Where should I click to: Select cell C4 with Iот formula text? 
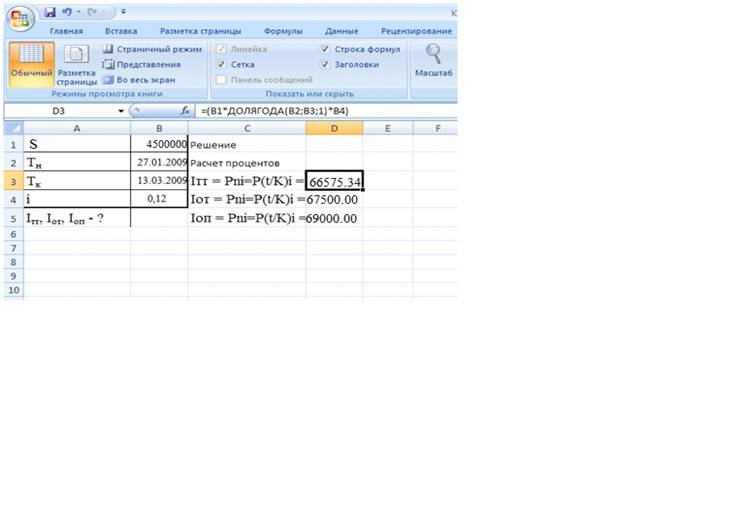(x=247, y=199)
